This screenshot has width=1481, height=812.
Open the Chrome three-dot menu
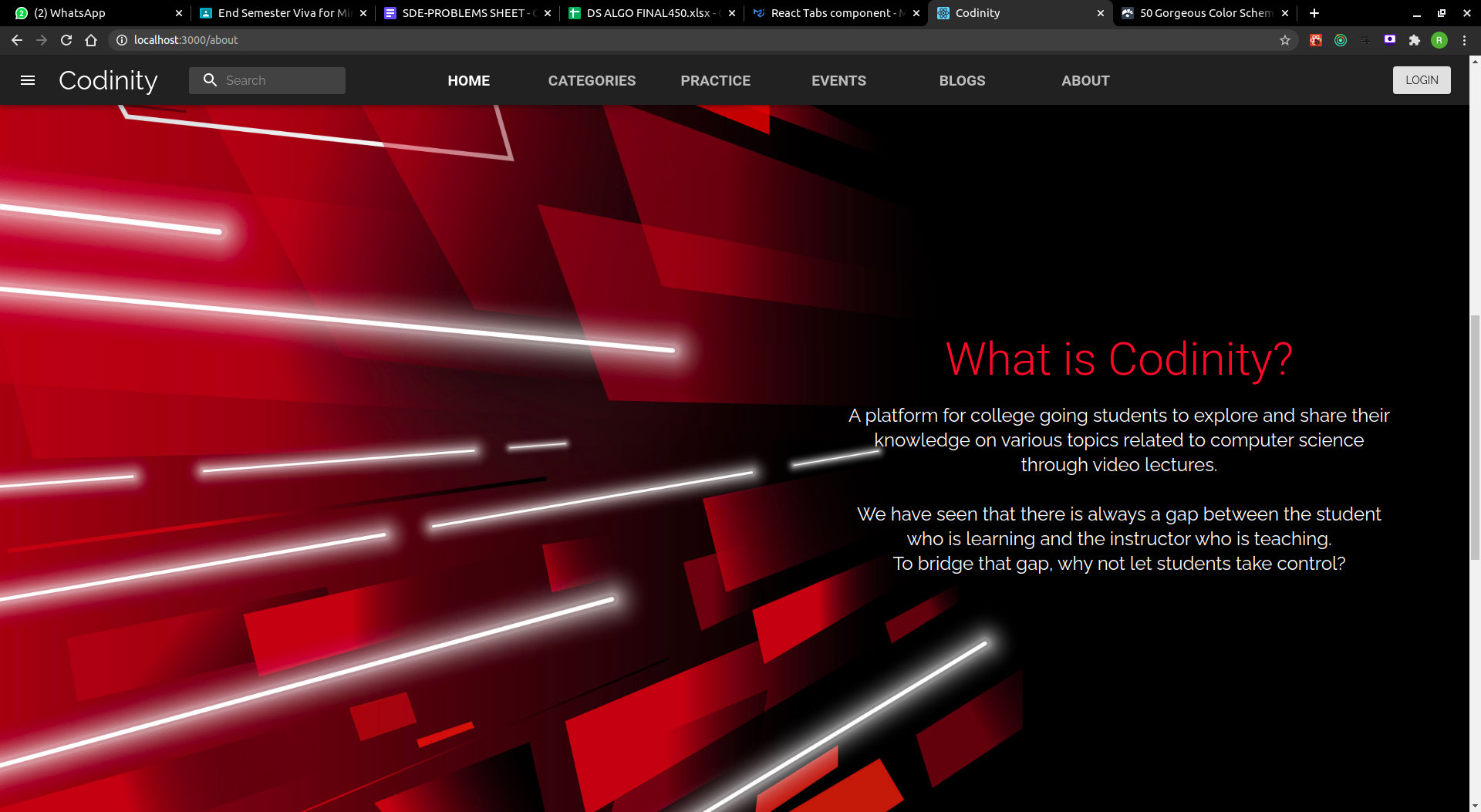point(1465,39)
